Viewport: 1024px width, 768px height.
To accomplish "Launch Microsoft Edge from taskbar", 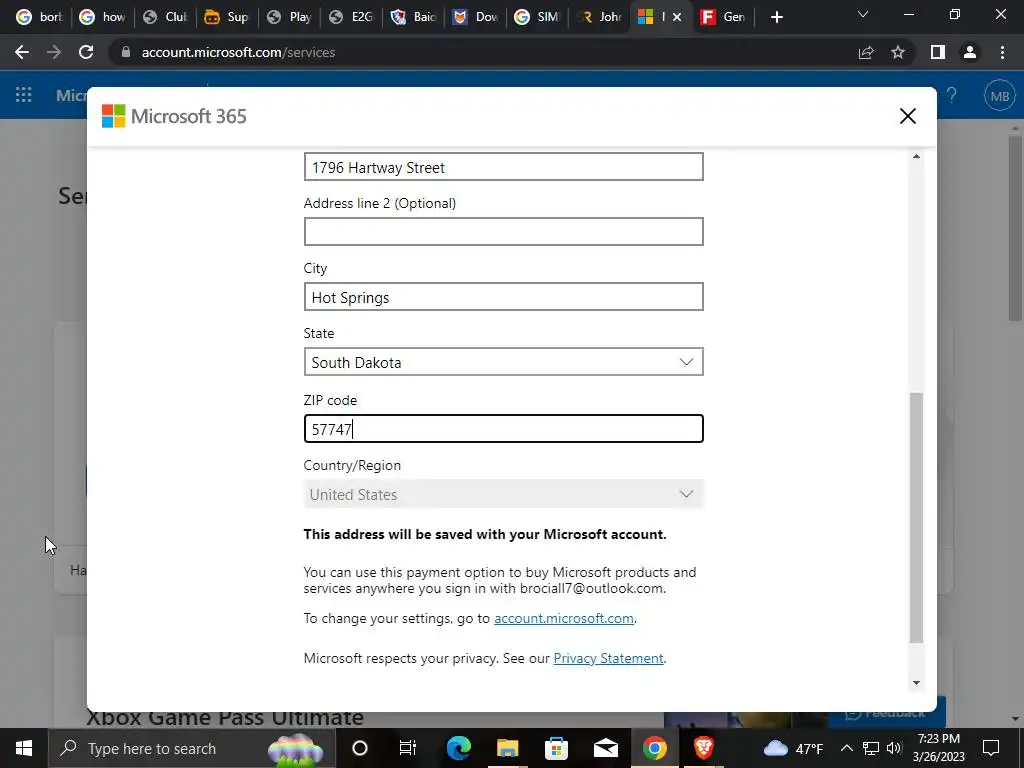I will pos(459,748).
